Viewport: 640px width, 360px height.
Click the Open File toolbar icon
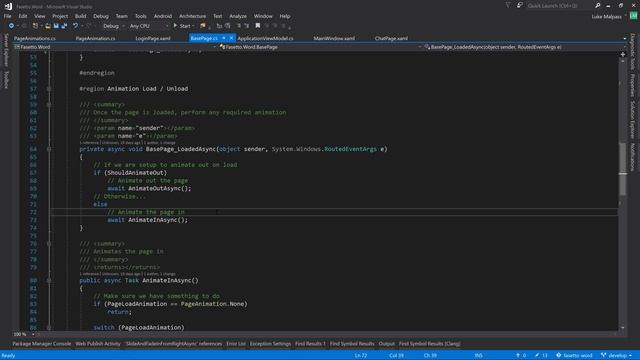[x=48, y=26]
